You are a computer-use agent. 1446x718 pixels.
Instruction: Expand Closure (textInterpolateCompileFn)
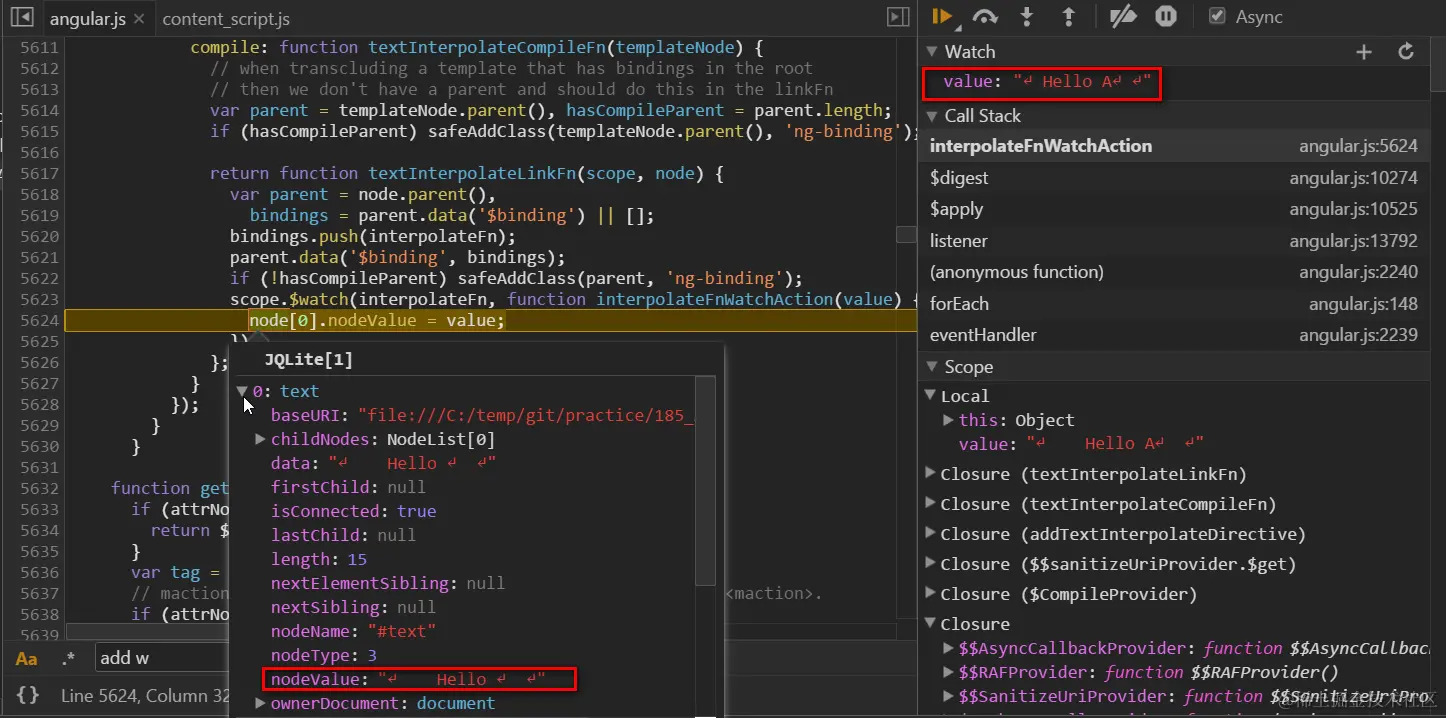coord(931,504)
